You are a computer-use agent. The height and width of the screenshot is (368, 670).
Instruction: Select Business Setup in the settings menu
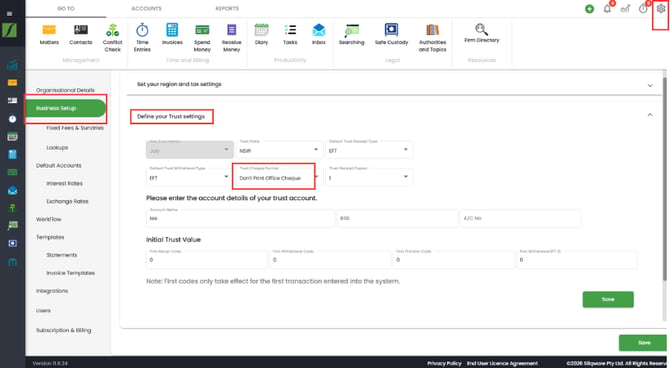coord(66,108)
